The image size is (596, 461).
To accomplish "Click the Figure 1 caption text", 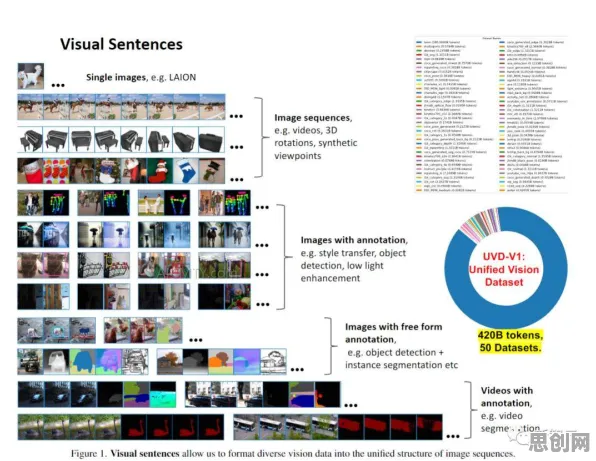I will tap(293, 453).
